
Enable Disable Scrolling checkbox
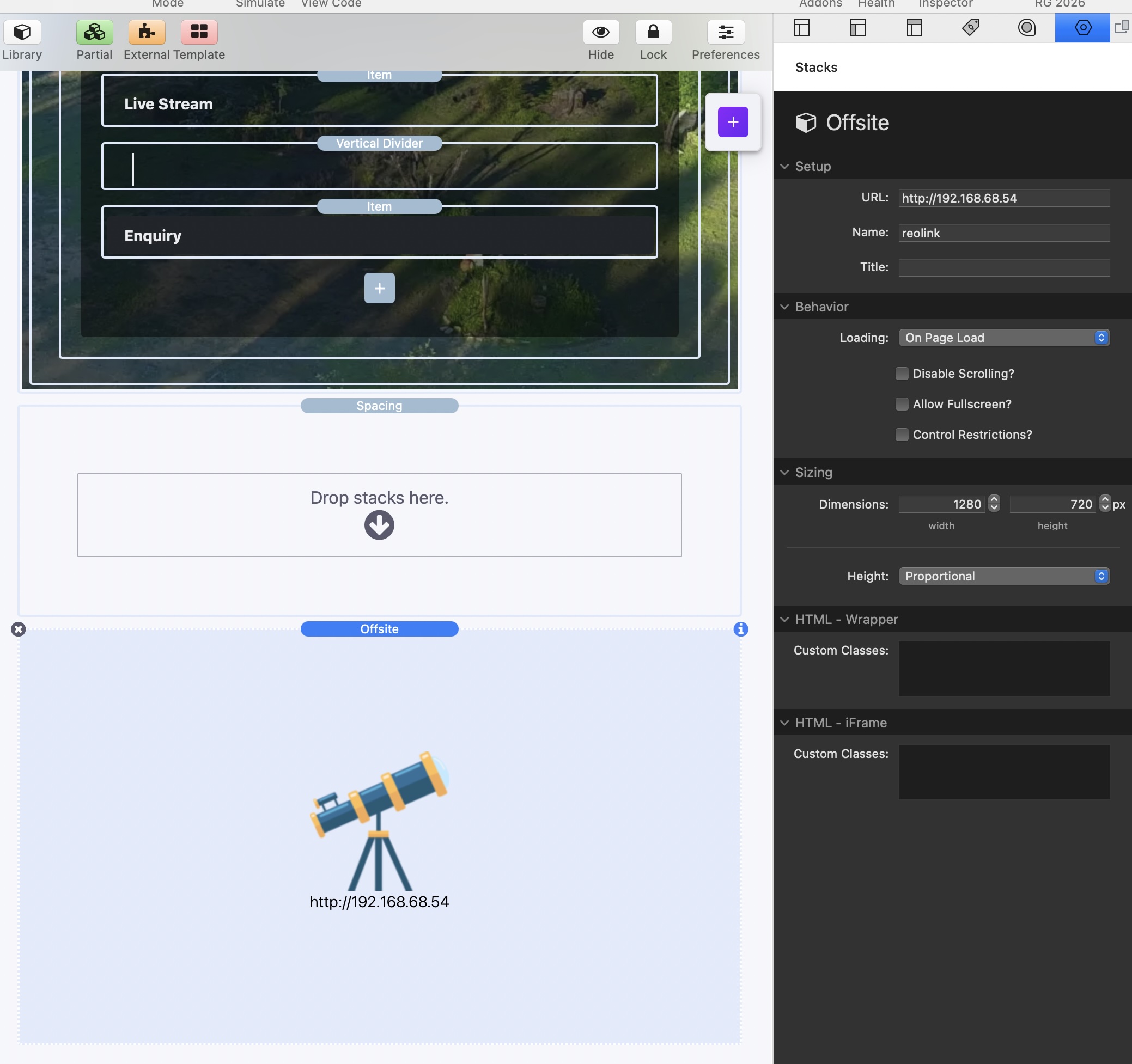pos(902,374)
